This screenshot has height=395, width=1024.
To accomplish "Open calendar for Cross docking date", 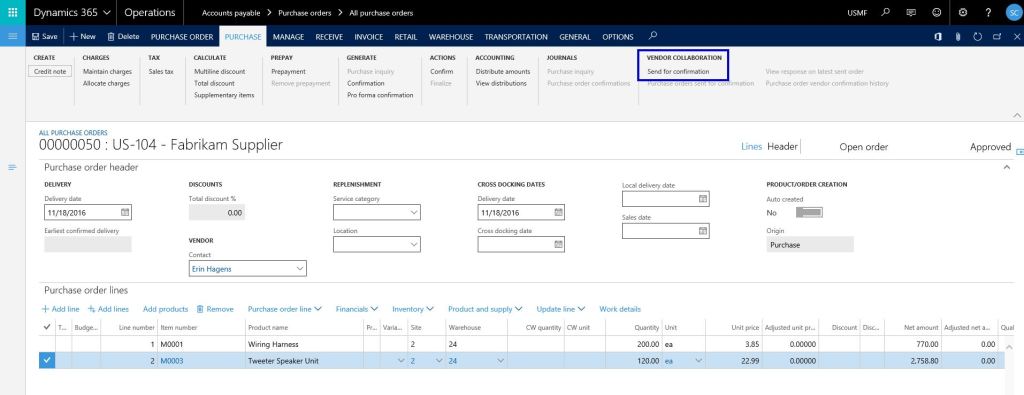I will coord(558,244).
